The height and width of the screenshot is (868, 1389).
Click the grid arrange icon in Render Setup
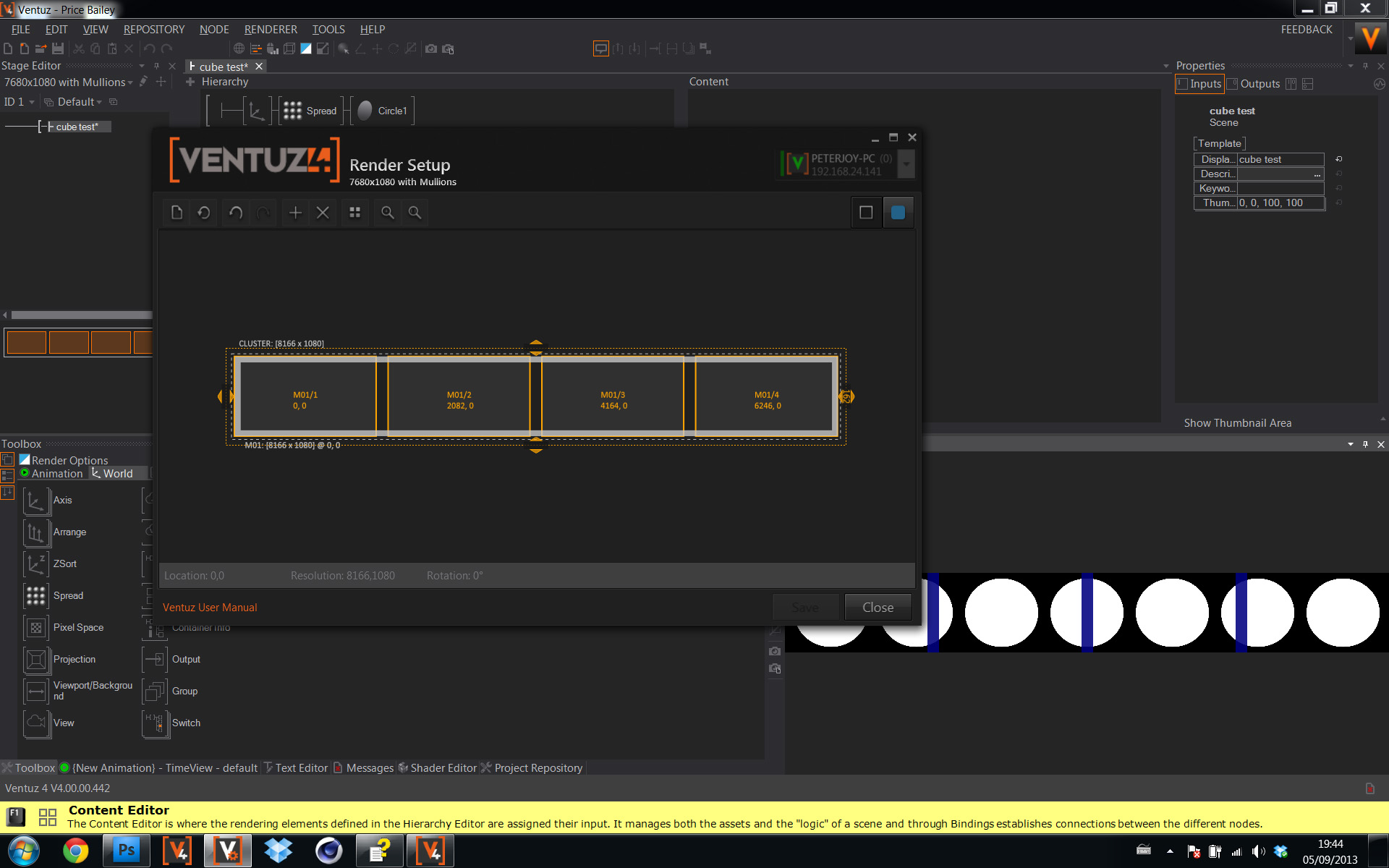354,213
